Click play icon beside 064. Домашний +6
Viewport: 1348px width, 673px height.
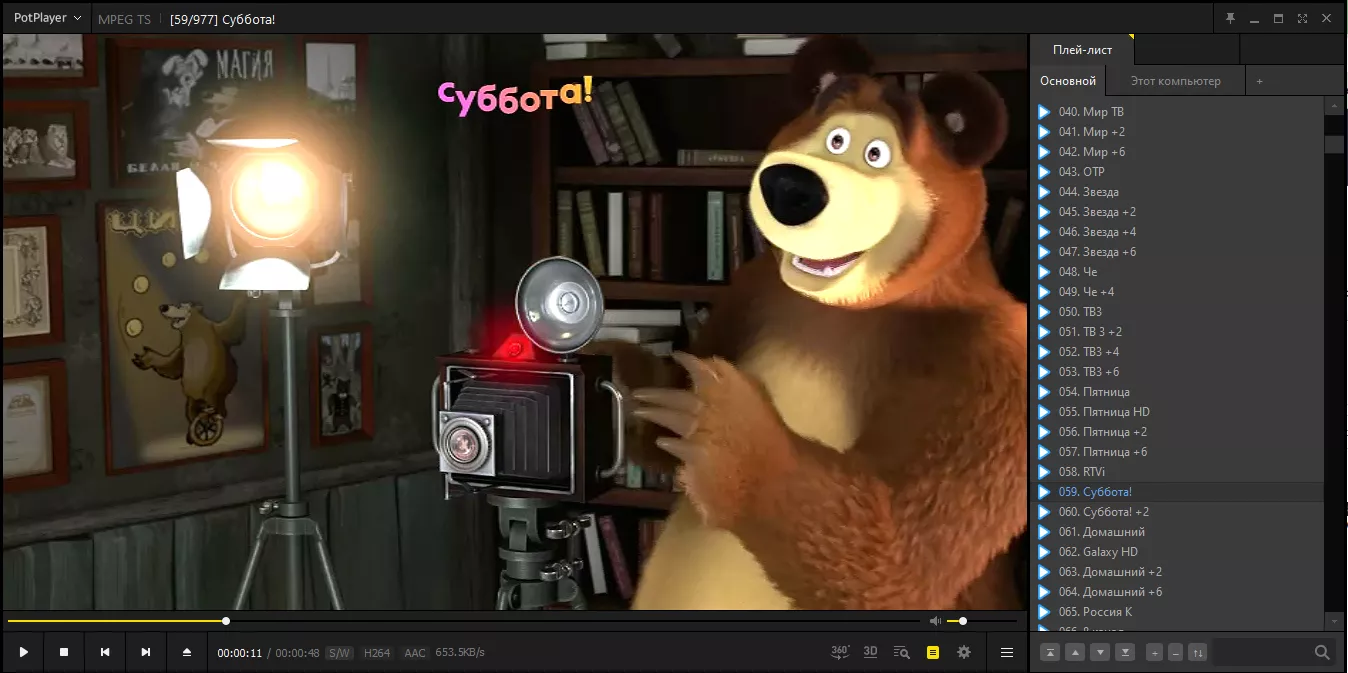point(1044,592)
